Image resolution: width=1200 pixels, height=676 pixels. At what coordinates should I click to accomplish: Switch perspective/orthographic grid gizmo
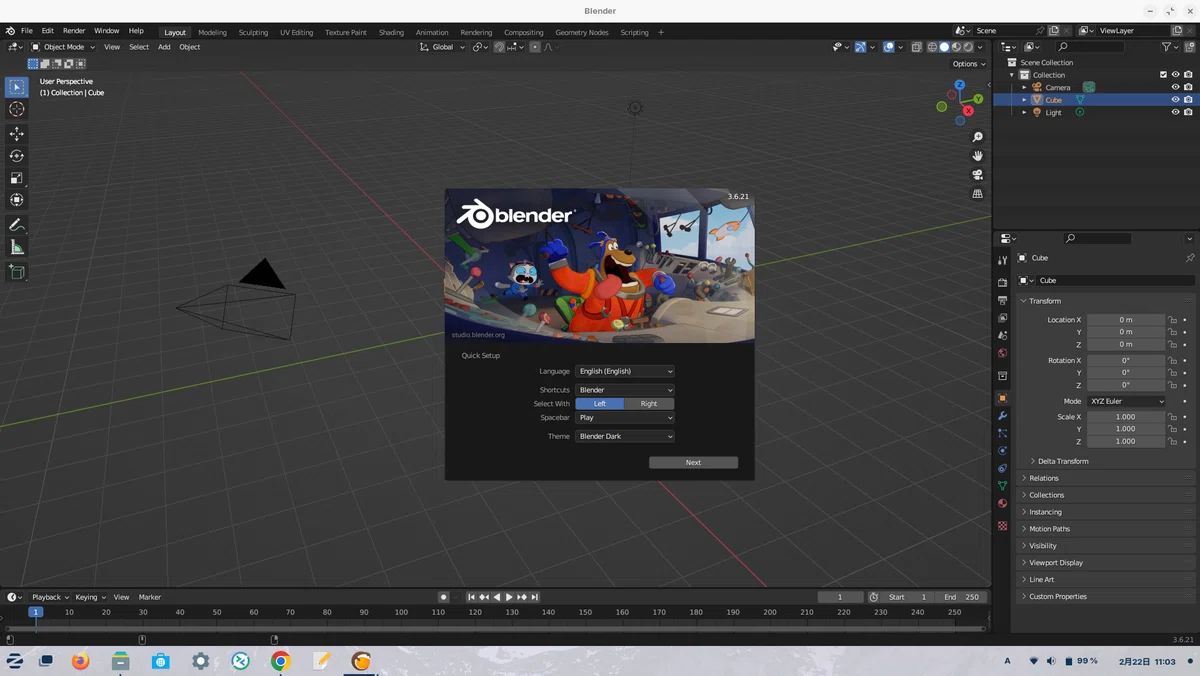(x=978, y=194)
